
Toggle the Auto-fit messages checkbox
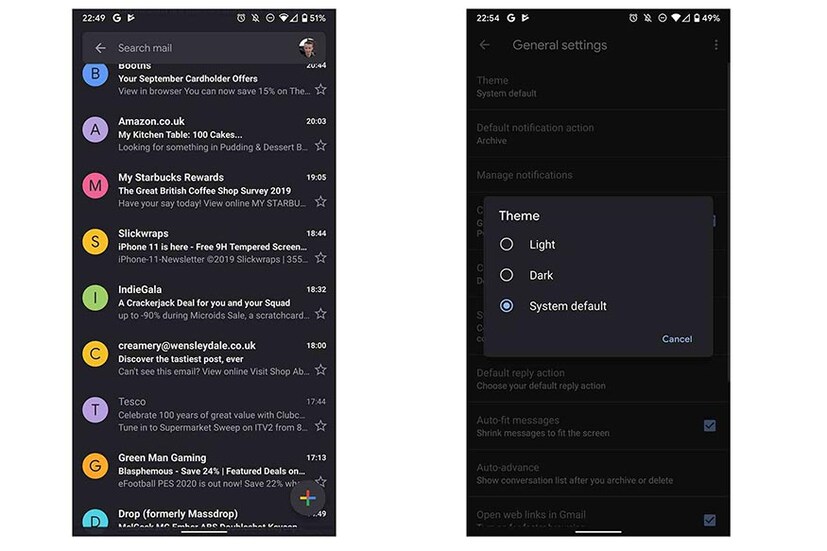tap(710, 426)
